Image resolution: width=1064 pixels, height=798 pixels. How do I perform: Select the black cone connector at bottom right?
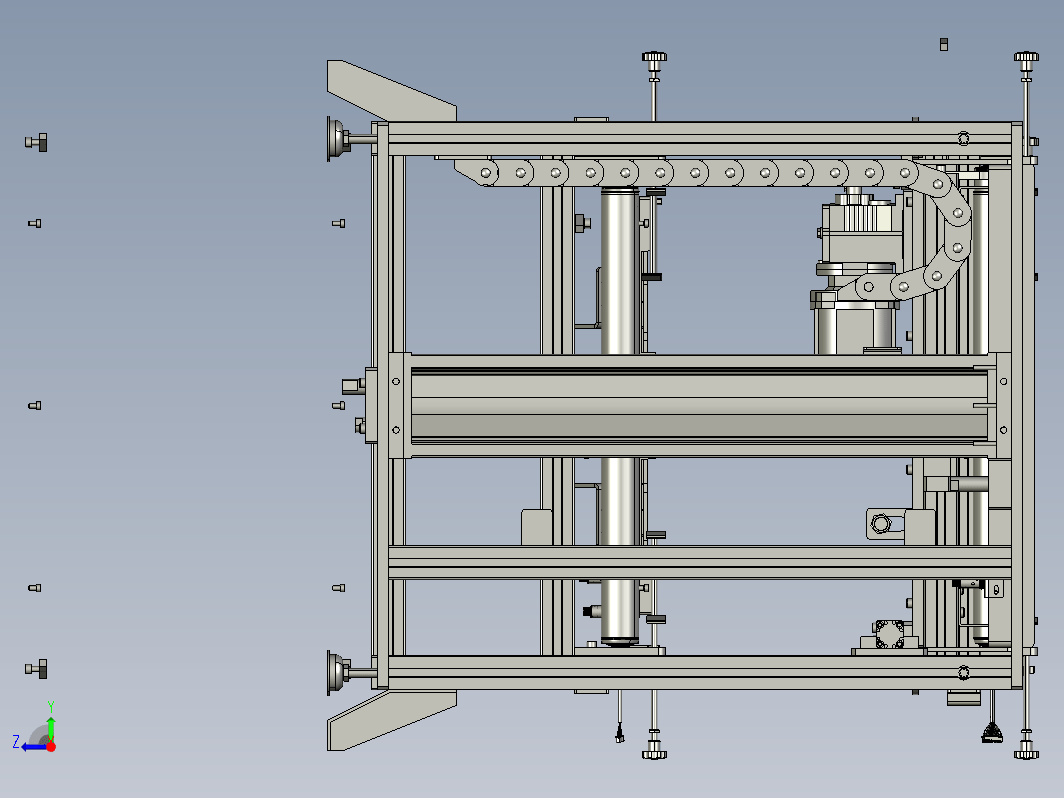pos(992,733)
